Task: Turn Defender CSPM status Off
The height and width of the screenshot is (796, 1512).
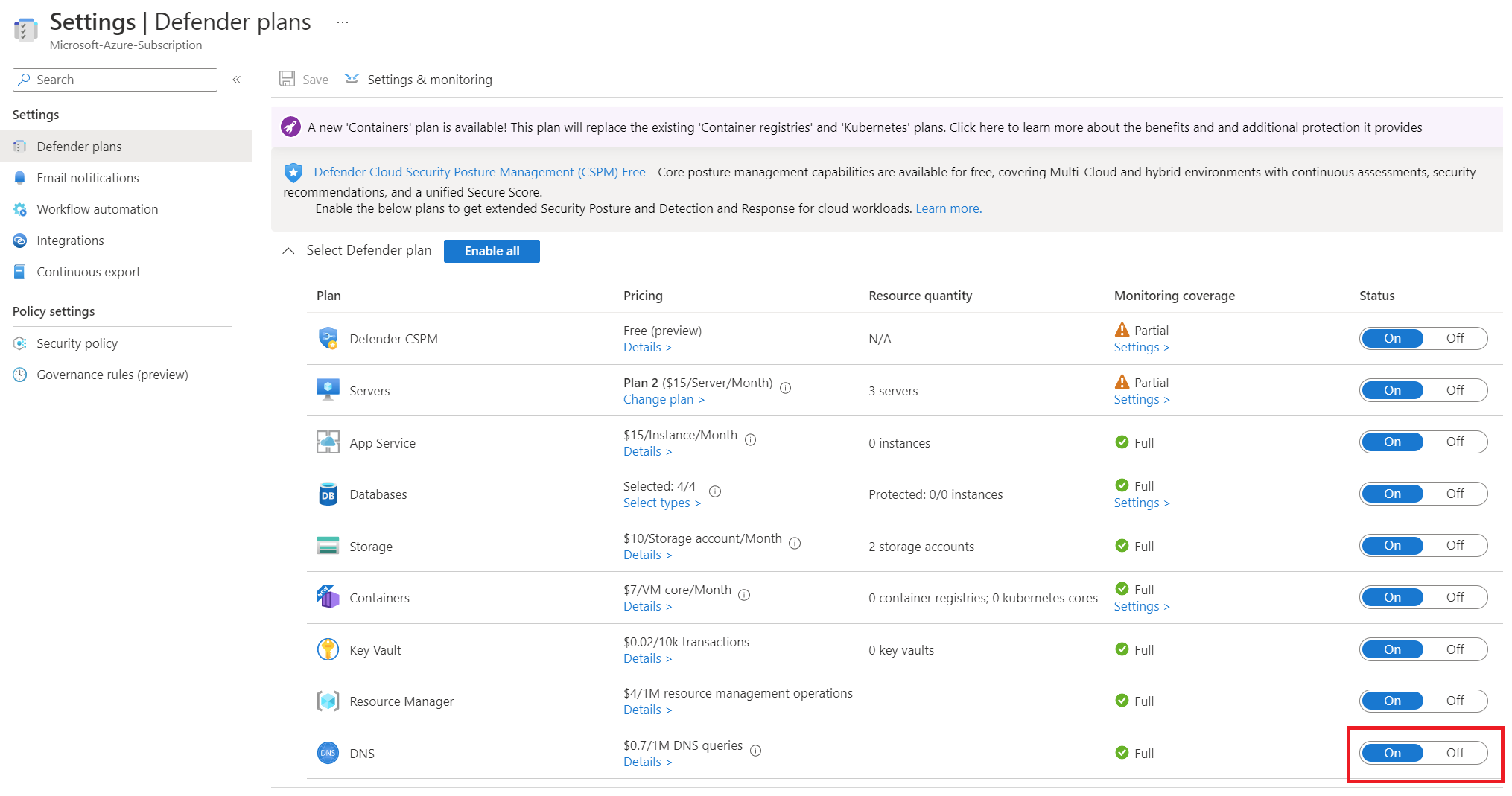Action: [x=1455, y=338]
